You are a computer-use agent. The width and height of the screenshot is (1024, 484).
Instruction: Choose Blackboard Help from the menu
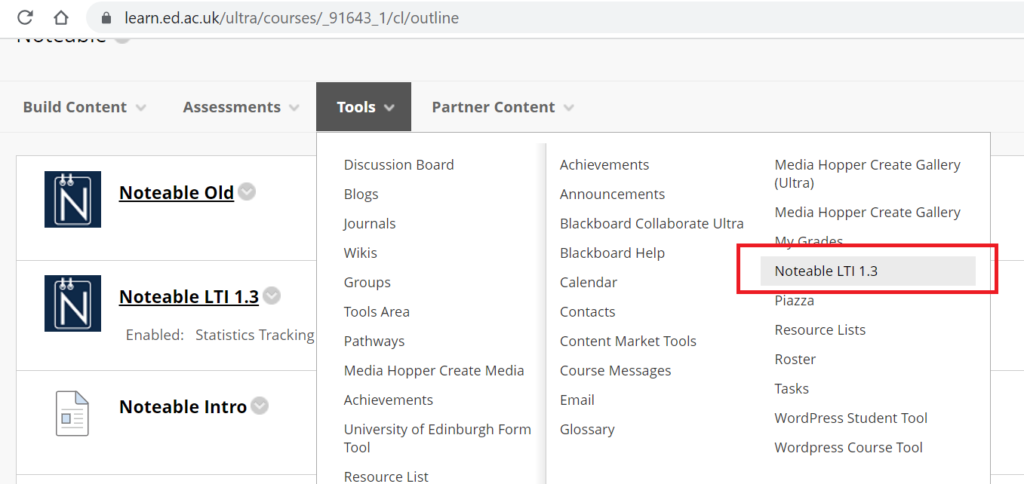(612, 253)
